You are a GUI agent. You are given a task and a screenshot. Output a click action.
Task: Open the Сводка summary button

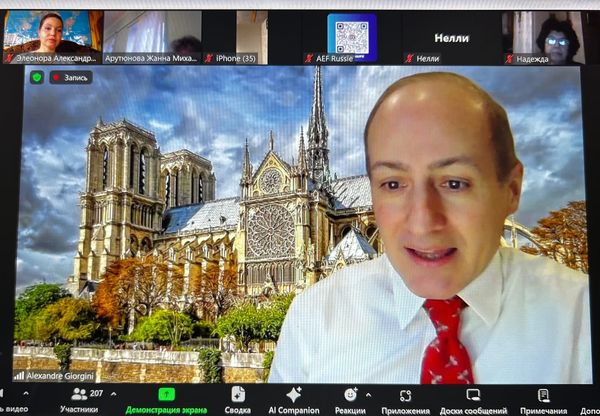point(238,400)
